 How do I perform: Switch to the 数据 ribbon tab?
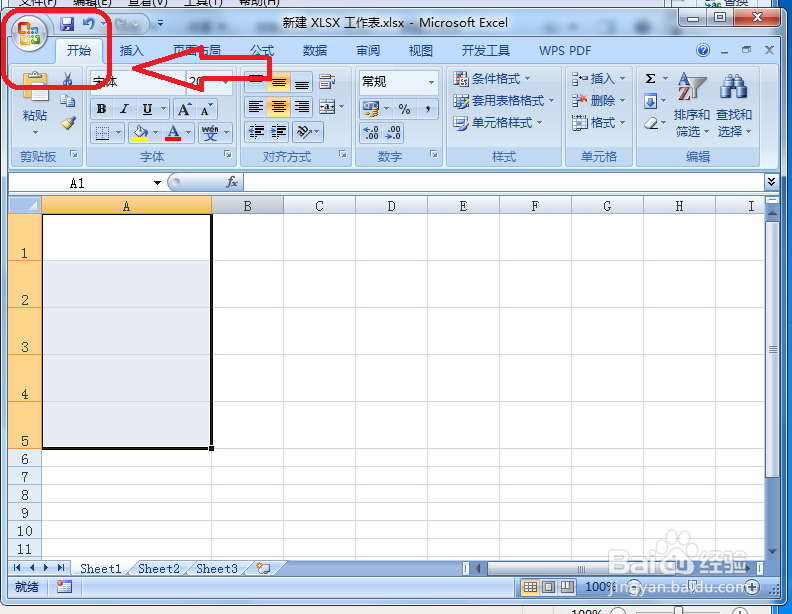[x=315, y=50]
